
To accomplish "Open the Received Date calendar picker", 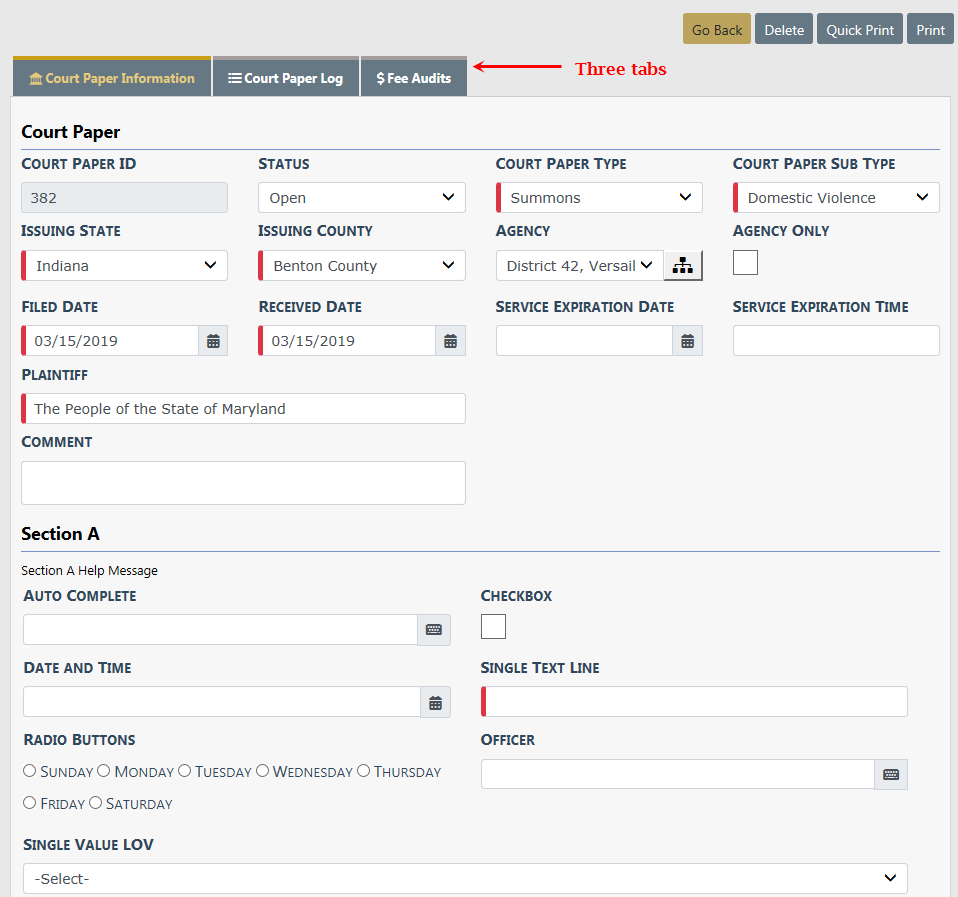I will pos(450,341).
